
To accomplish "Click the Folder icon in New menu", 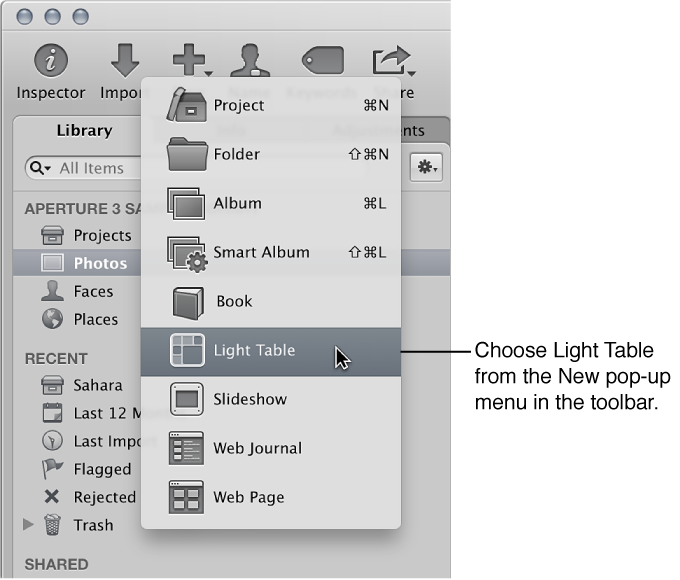I will click(x=186, y=154).
